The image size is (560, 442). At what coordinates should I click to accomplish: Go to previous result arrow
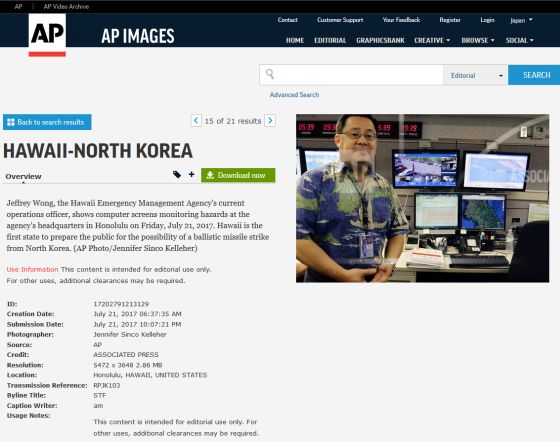pos(196,121)
